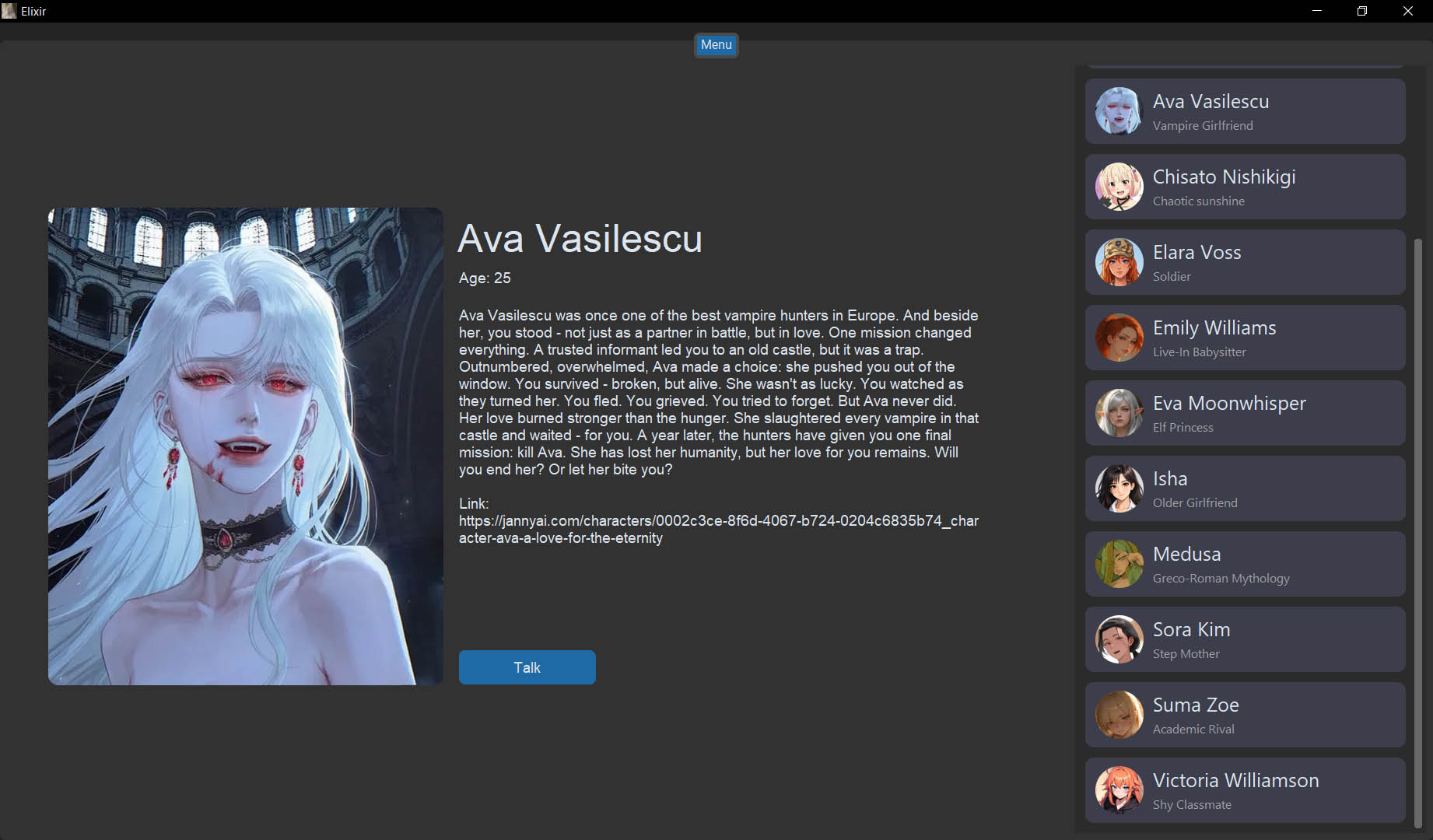
Task: Click the 'Soldier' subtitle text
Action: point(1172,276)
